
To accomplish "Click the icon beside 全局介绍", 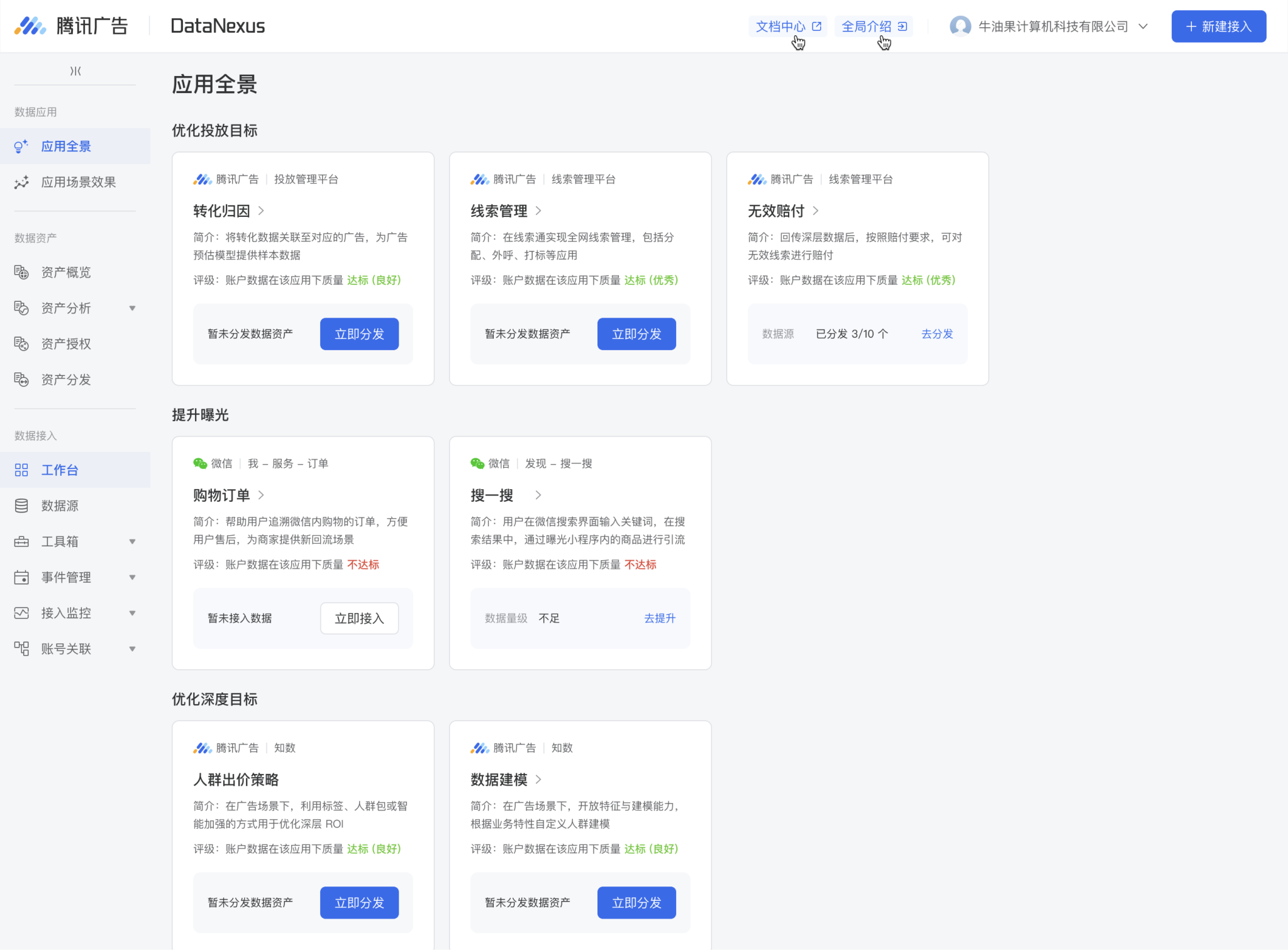I will click(x=902, y=26).
